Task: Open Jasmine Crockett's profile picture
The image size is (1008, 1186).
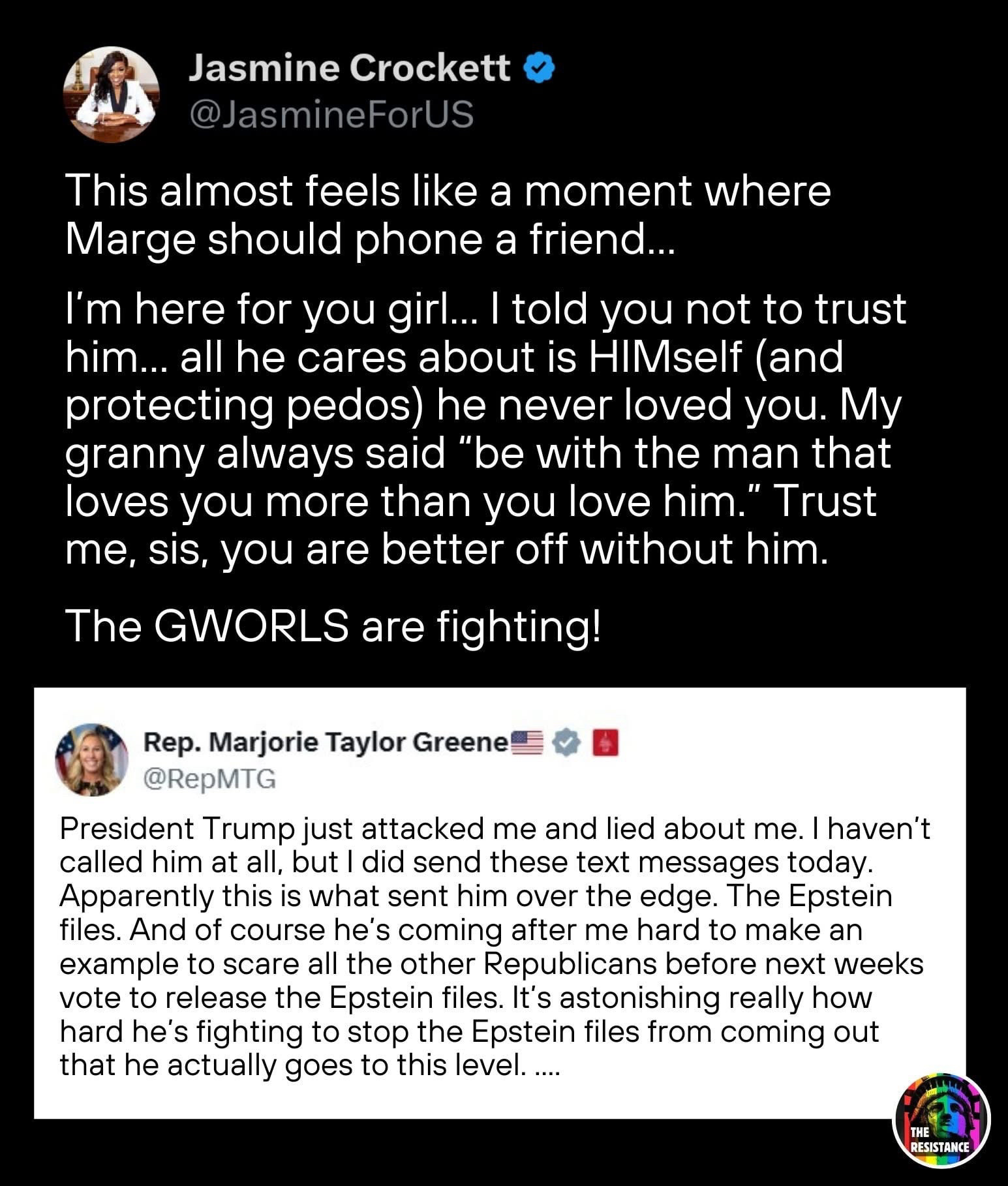Action: click(x=111, y=94)
